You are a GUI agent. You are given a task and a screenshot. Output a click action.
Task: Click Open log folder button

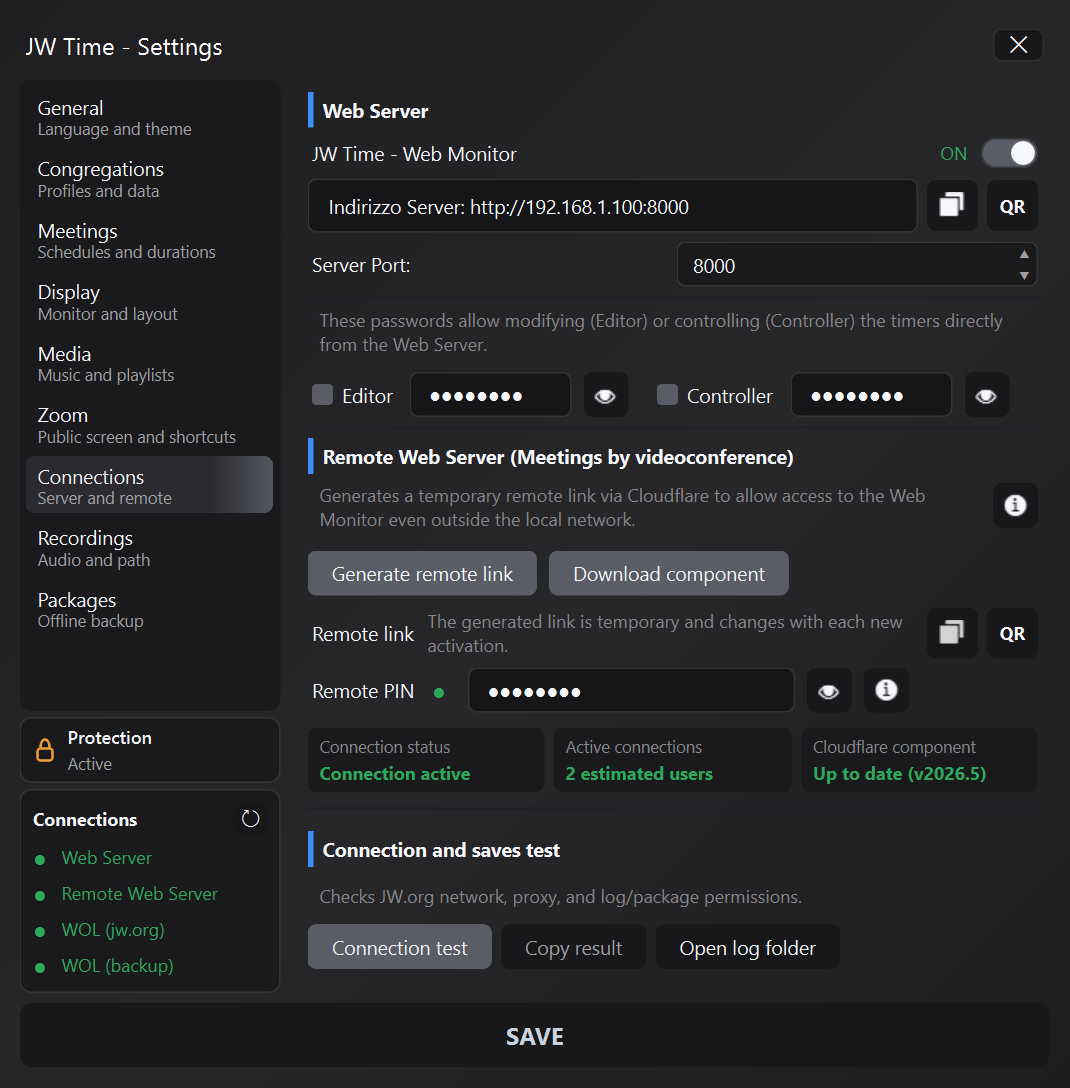[747, 947]
